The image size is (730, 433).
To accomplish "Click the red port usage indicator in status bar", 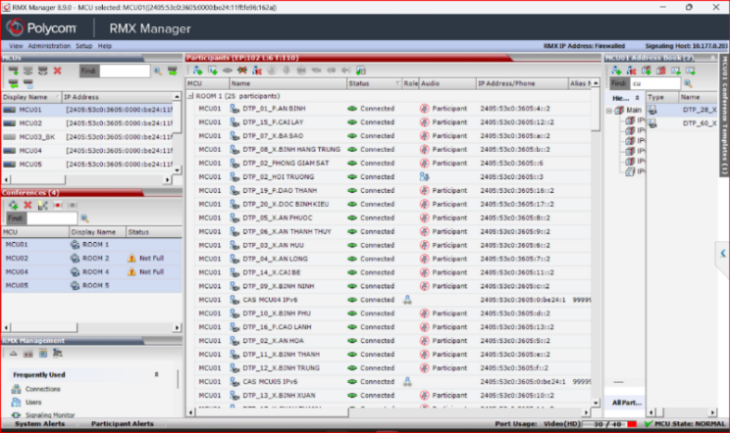I will point(632,424).
